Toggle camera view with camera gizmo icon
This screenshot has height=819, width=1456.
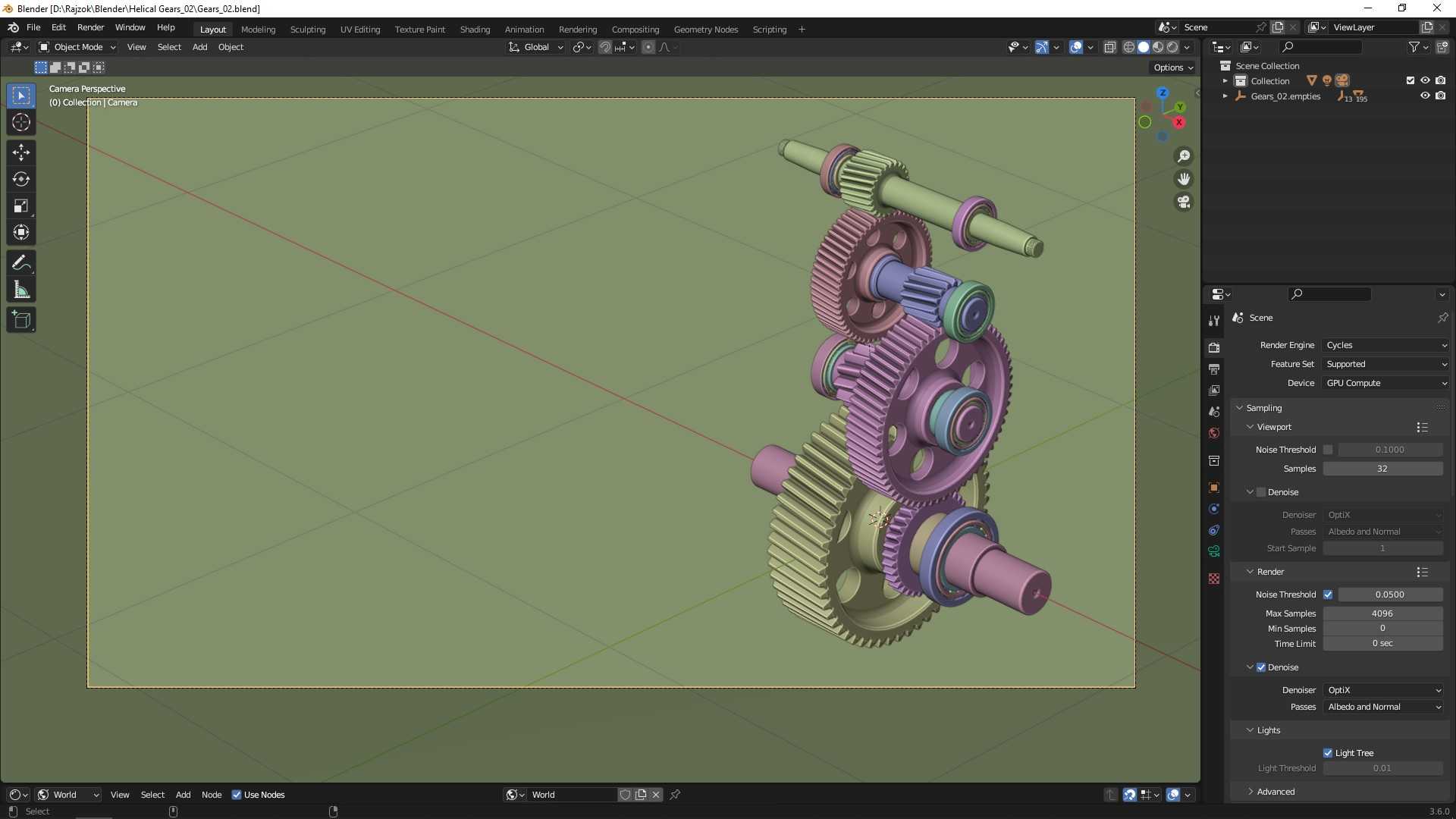[x=1184, y=202]
